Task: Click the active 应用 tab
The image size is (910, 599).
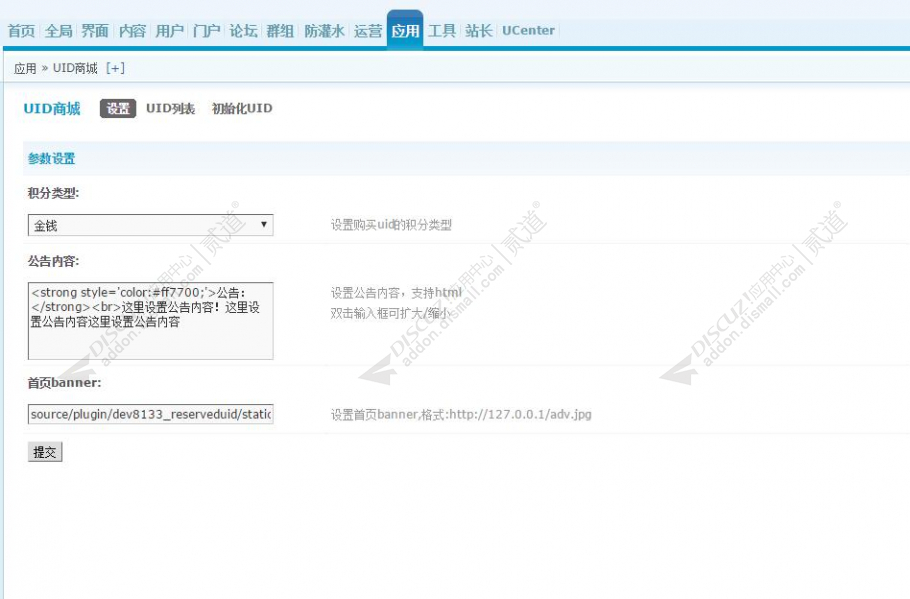Action: tap(405, 31)
